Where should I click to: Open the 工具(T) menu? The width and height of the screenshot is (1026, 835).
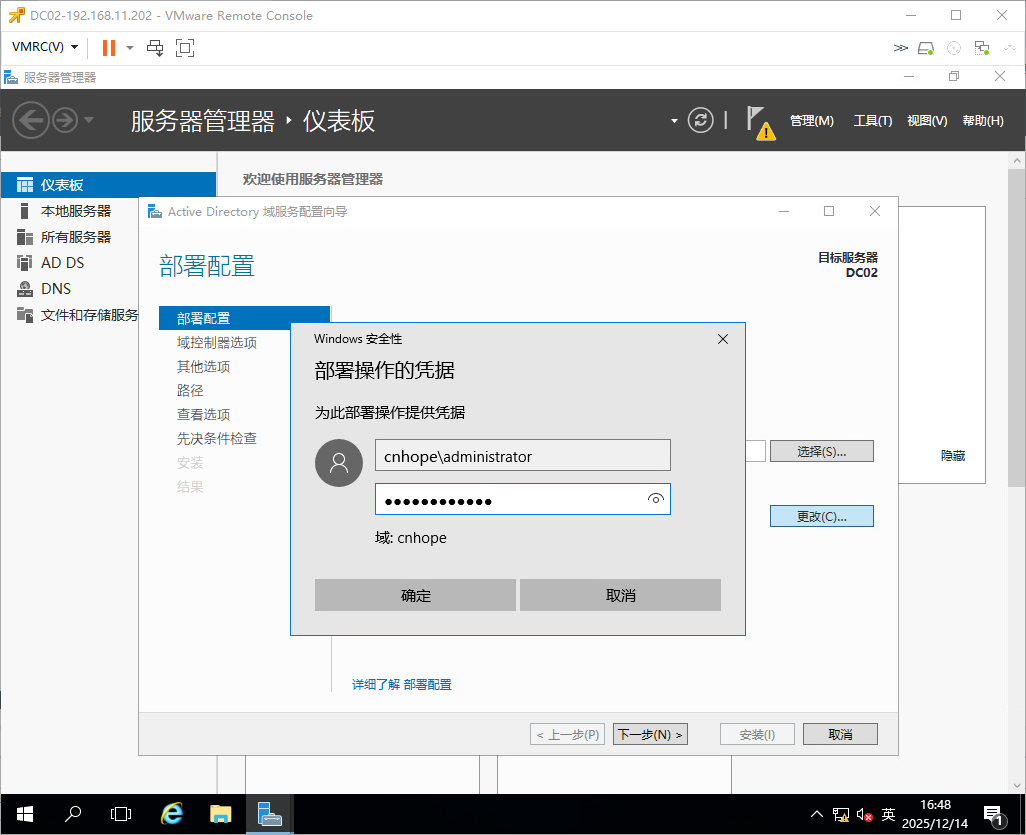pyautogui.click(x=873, y=121)
